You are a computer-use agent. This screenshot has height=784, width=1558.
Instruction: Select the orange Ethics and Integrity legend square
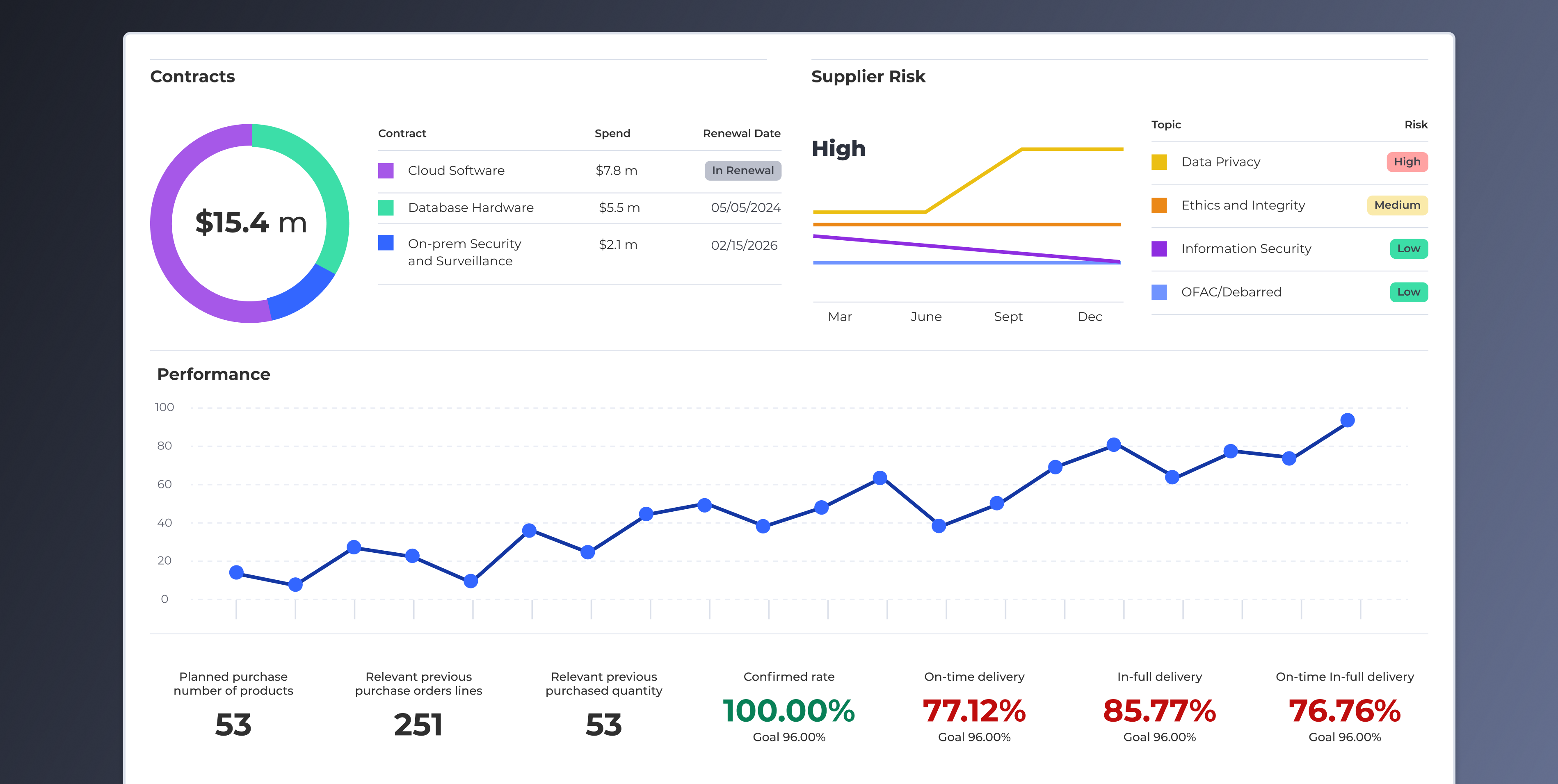[x=1160, y=205]
